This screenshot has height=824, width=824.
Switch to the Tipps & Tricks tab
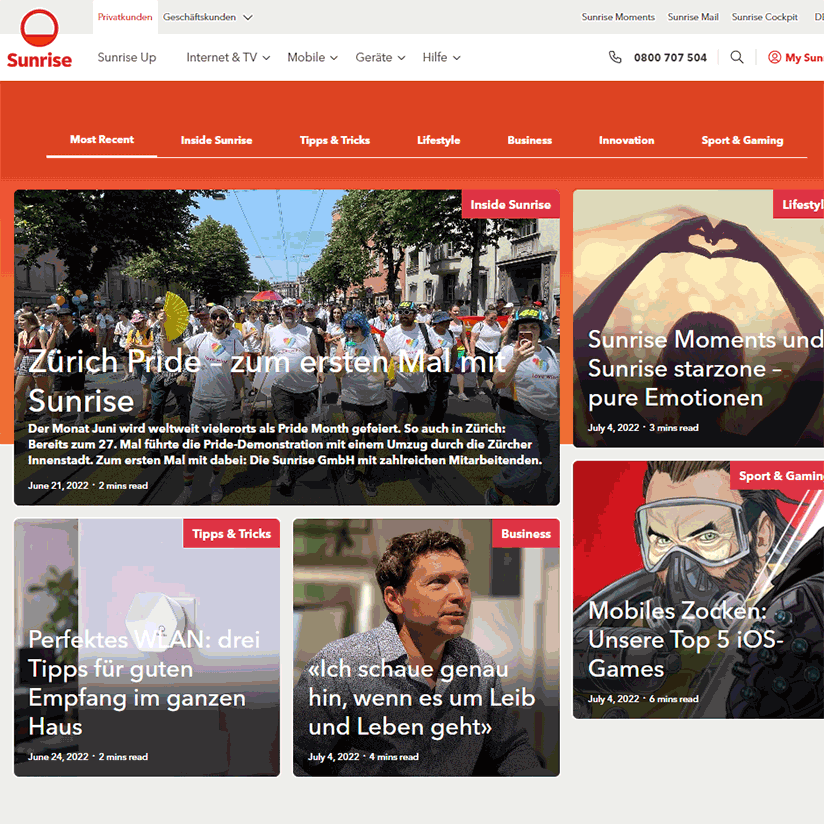click(335, 140)
